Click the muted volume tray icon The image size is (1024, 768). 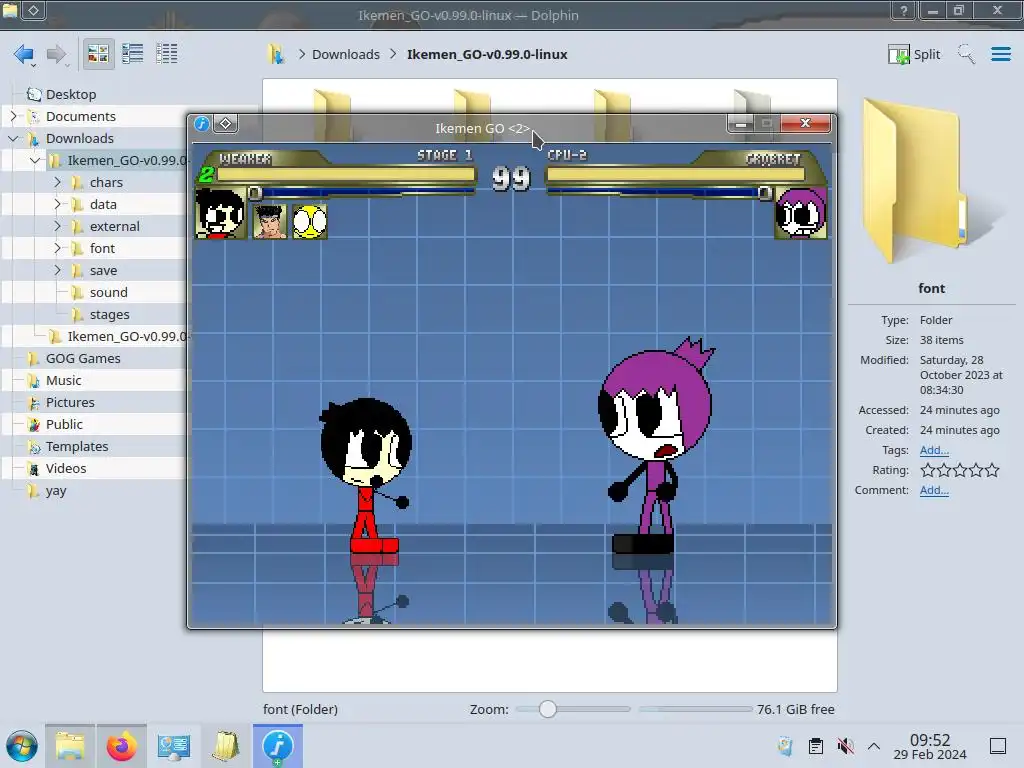coord(845,746)
